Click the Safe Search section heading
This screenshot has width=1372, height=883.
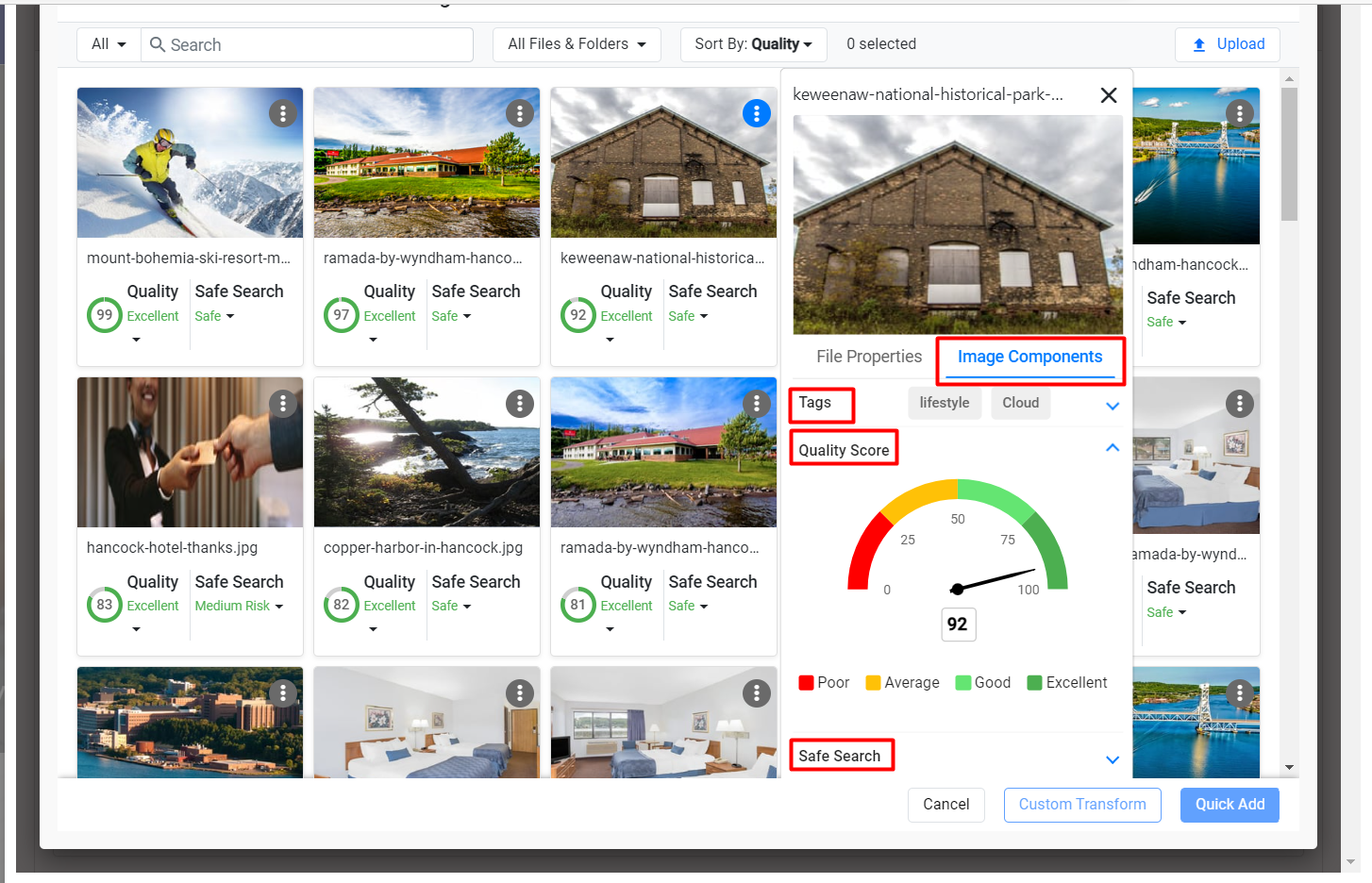839,756
